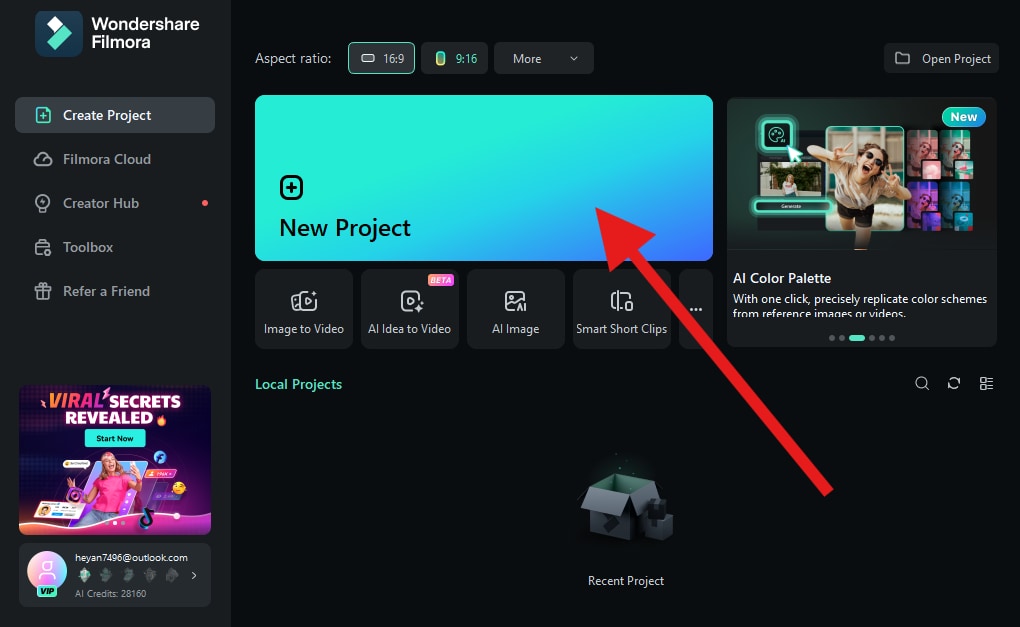Click the Filmora Cloud cloud icon
Screen dimensions: 1020x627
tap(43, 159)
